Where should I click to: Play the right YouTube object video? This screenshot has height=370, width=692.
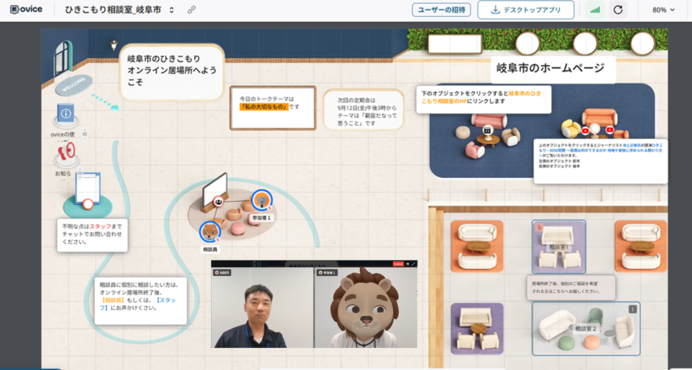(x=610, y=130)
